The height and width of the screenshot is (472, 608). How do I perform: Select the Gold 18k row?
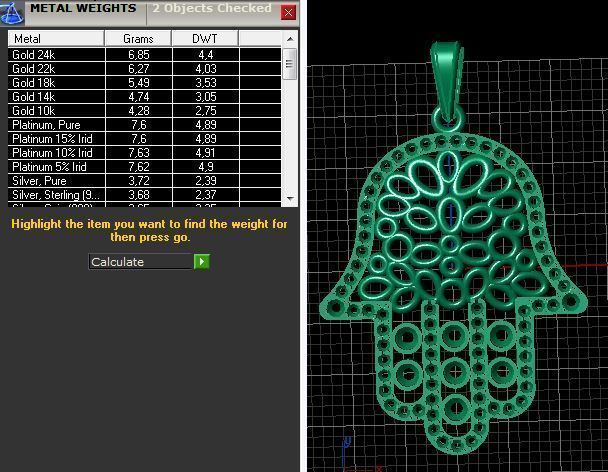click(x=145, y=83)
